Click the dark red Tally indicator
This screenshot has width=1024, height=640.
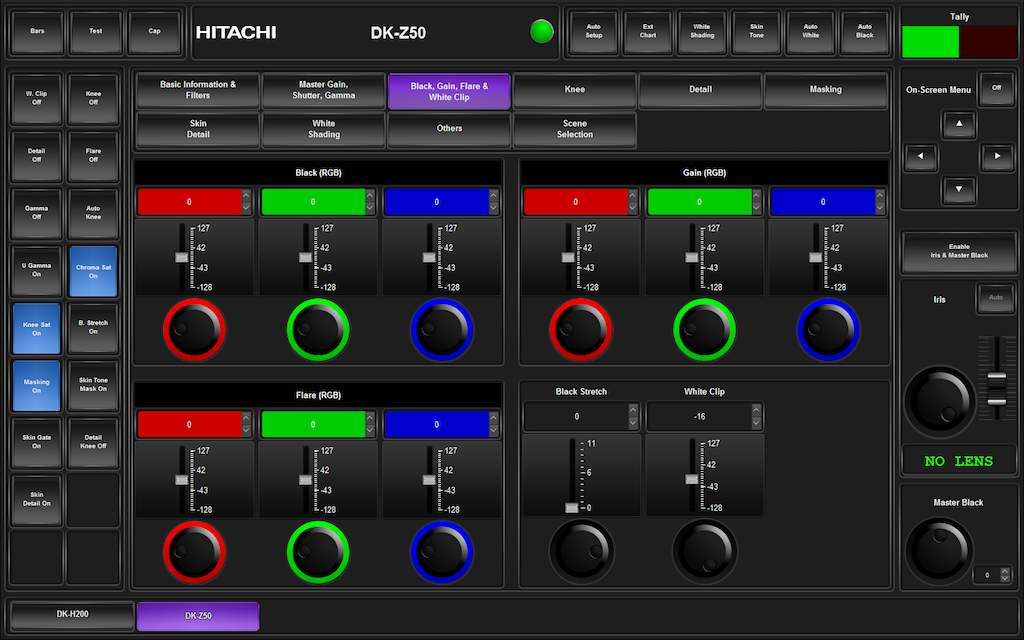point(987,42)
